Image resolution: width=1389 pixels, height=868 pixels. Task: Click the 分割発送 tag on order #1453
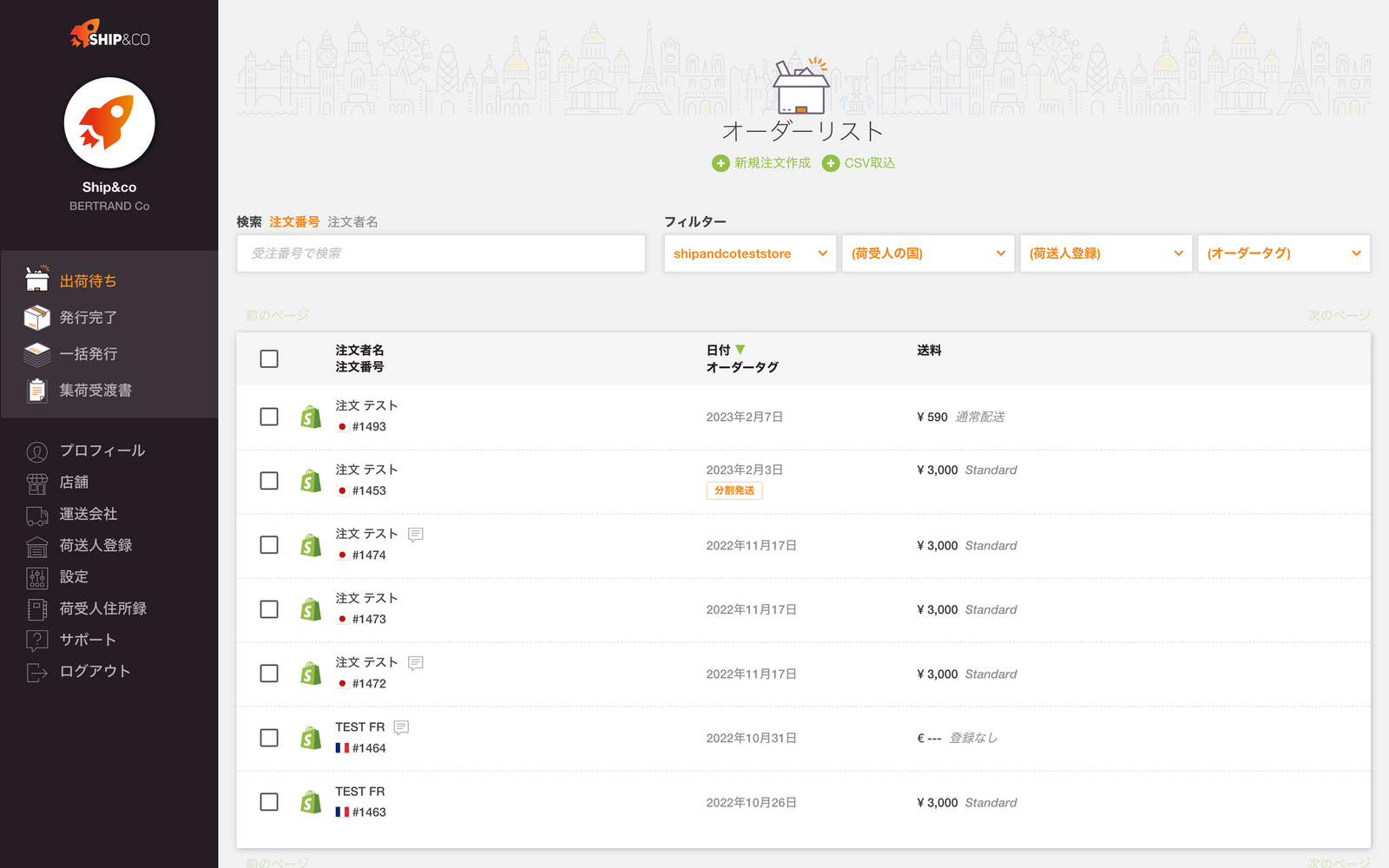[734, 490]
